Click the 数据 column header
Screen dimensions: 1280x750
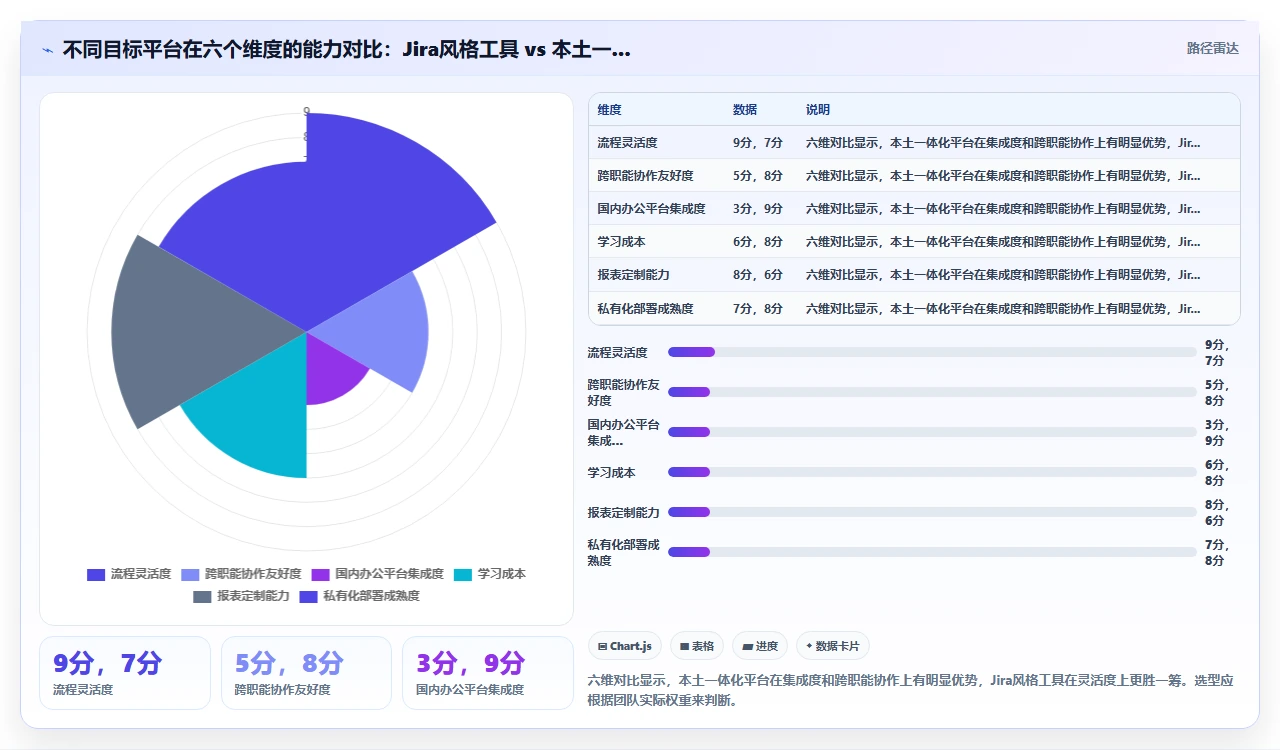[745, 110]
